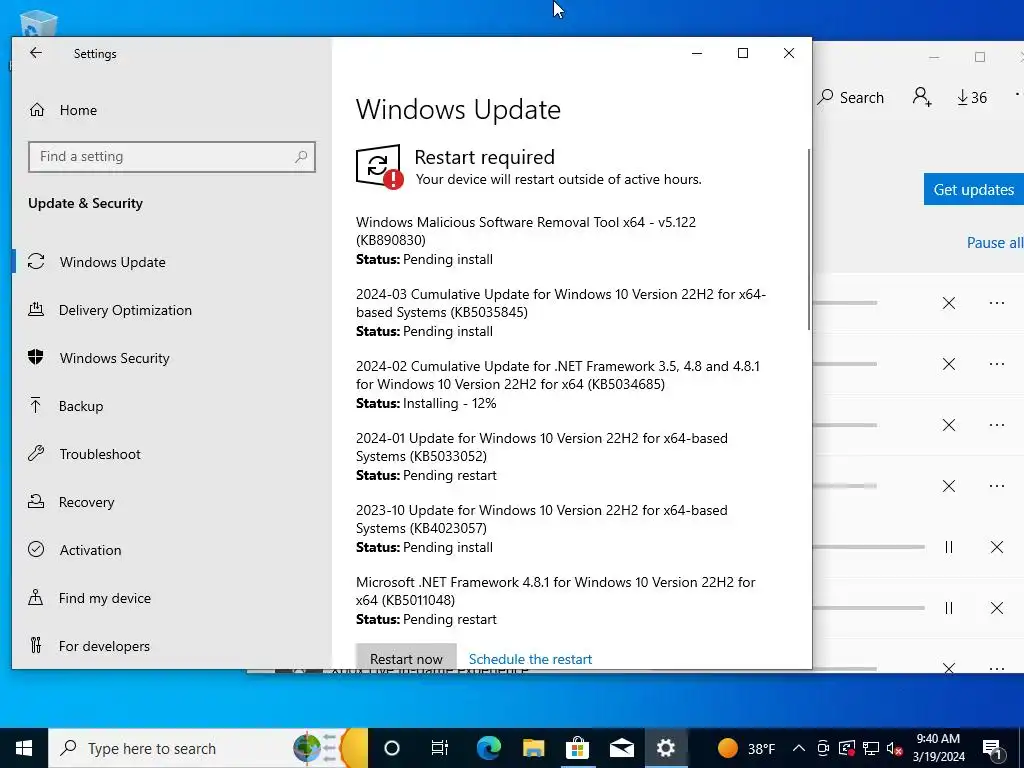Click the 'Installing - 12%' status text
The image size is (1024, 768).
point(449,404)
